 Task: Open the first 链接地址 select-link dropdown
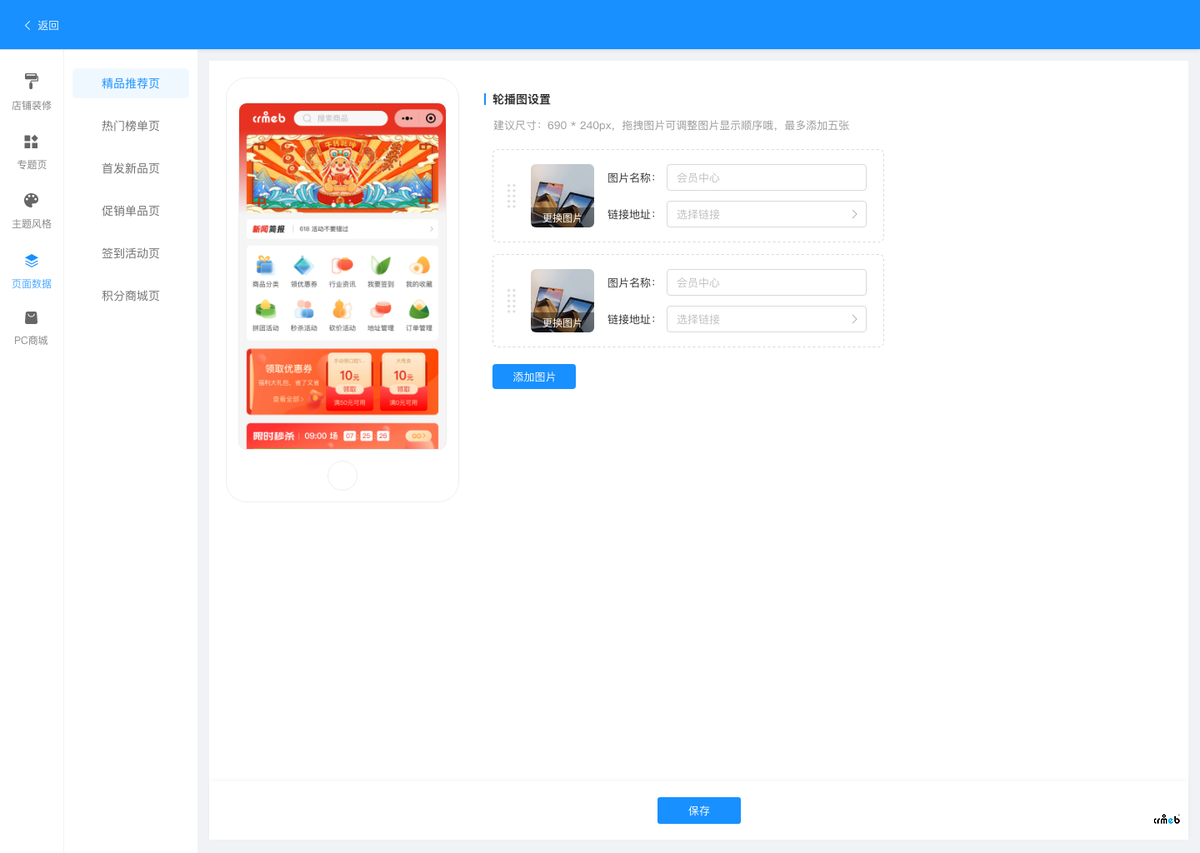(766, 214)
